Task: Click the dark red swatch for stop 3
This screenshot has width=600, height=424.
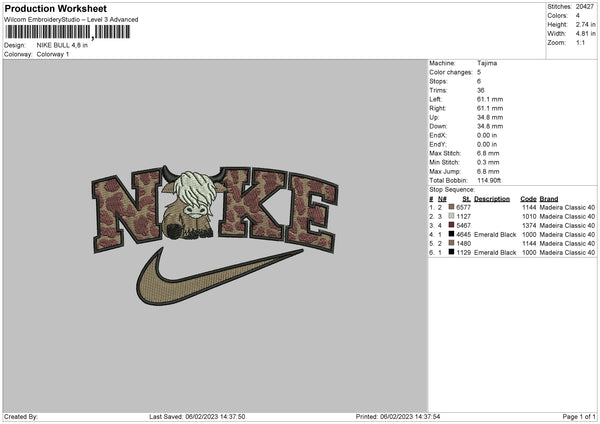Action: [x=451, y=225]
